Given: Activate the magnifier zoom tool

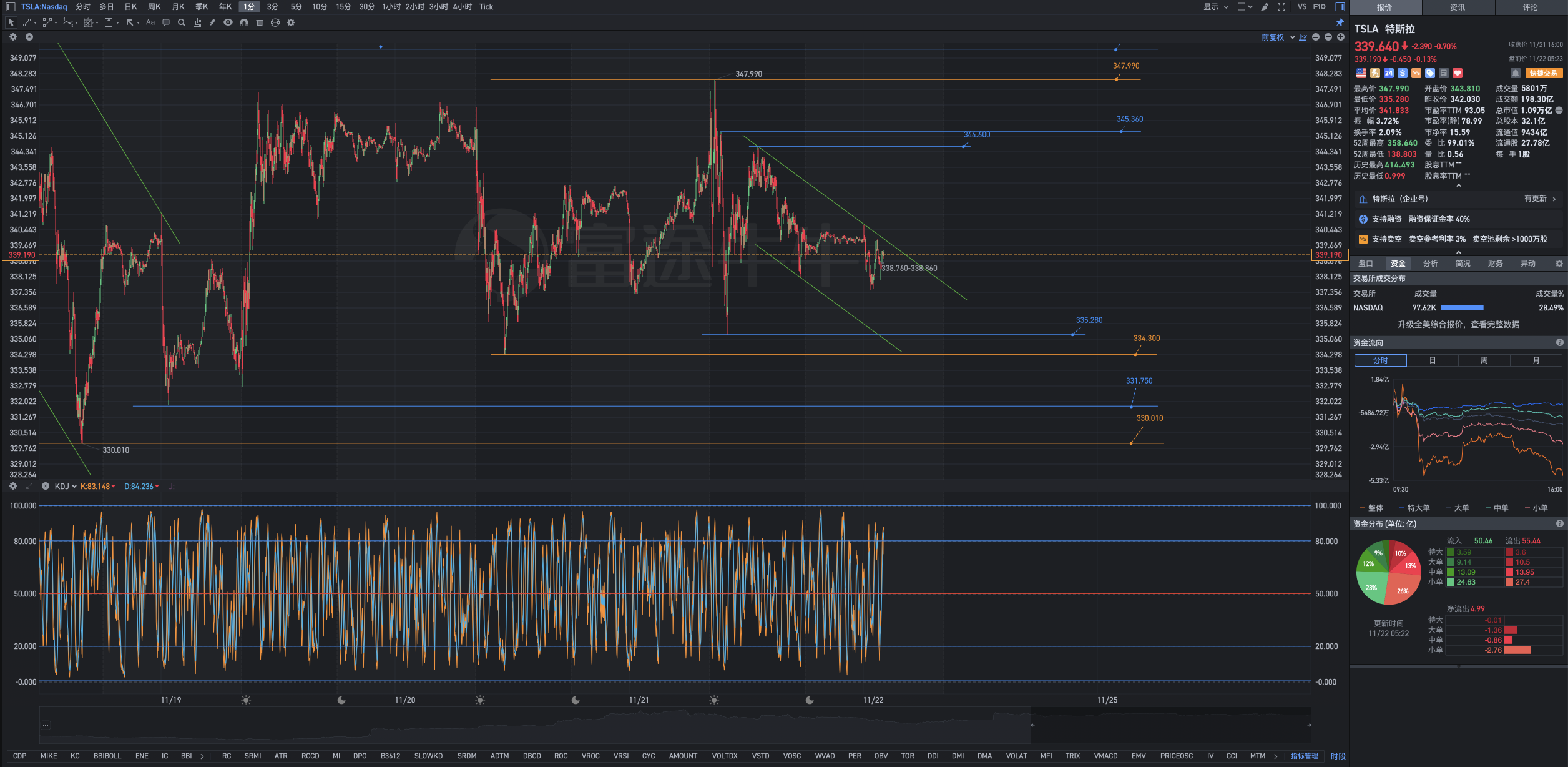Looking at the screenshot, I should click(x=182, y=22).
